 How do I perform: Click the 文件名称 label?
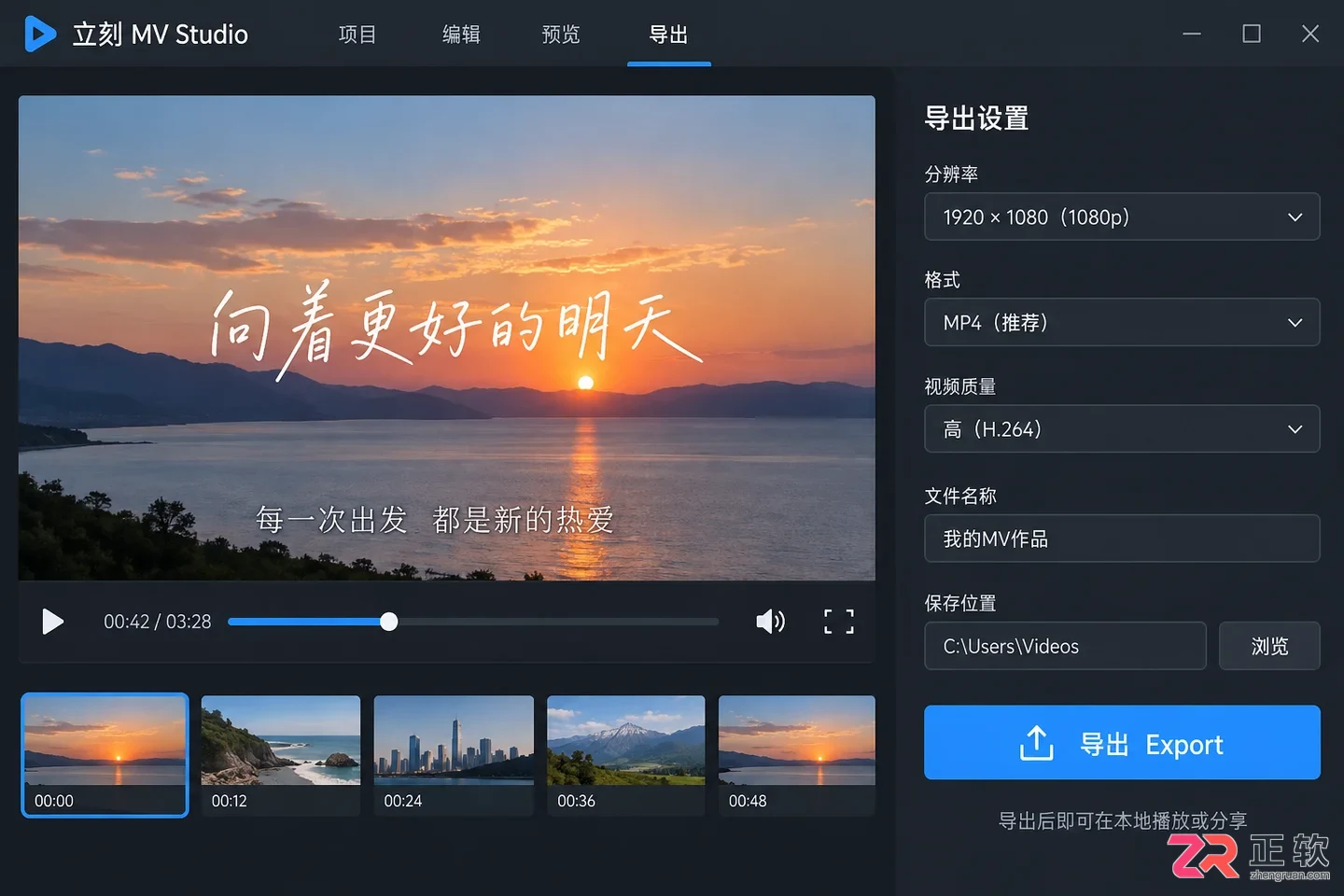click(x=959, y=496)
